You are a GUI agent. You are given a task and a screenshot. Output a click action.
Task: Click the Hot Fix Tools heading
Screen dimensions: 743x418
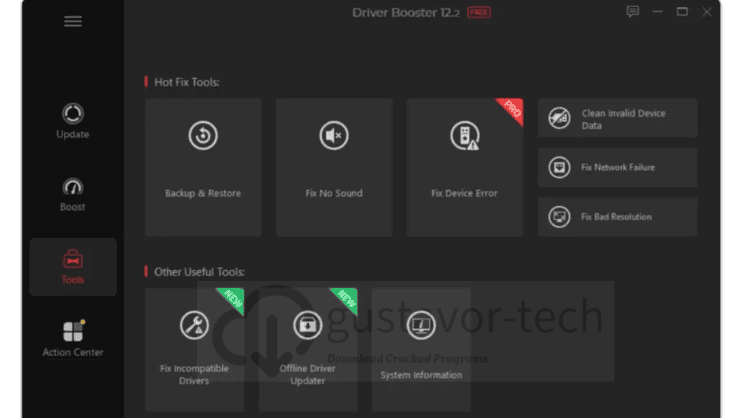click(x=187, y=82)
